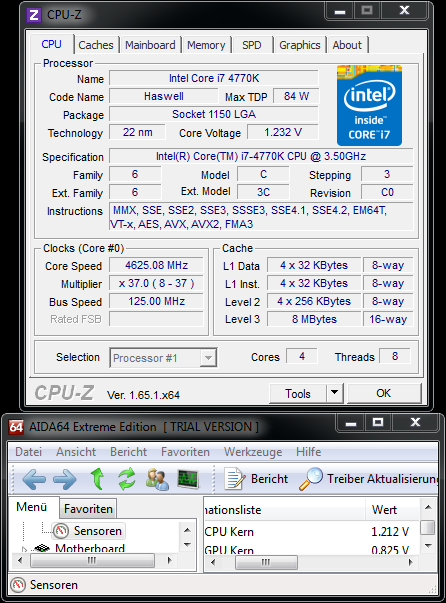Click the left panel horizontal scrollbar thumb
This screenshot has height=603, width=446.
(92, 561)
